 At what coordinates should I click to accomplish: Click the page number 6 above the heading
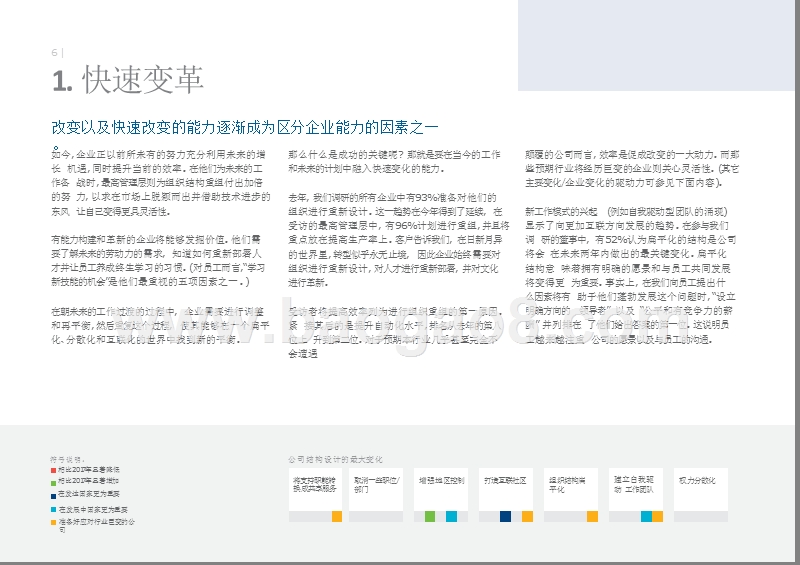point(54,53)
